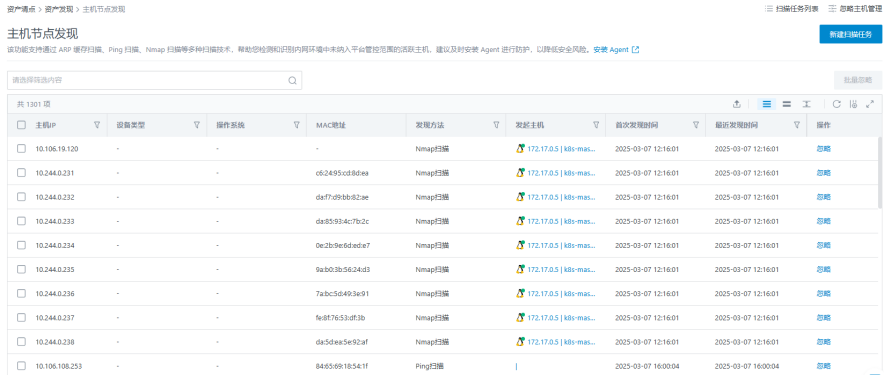Image resolution: width=884 pixels, height=375 pixels.
Task: Click the Linux penguin icon in the 10.244.0.235 row
Action: click(x=520, y=270)
